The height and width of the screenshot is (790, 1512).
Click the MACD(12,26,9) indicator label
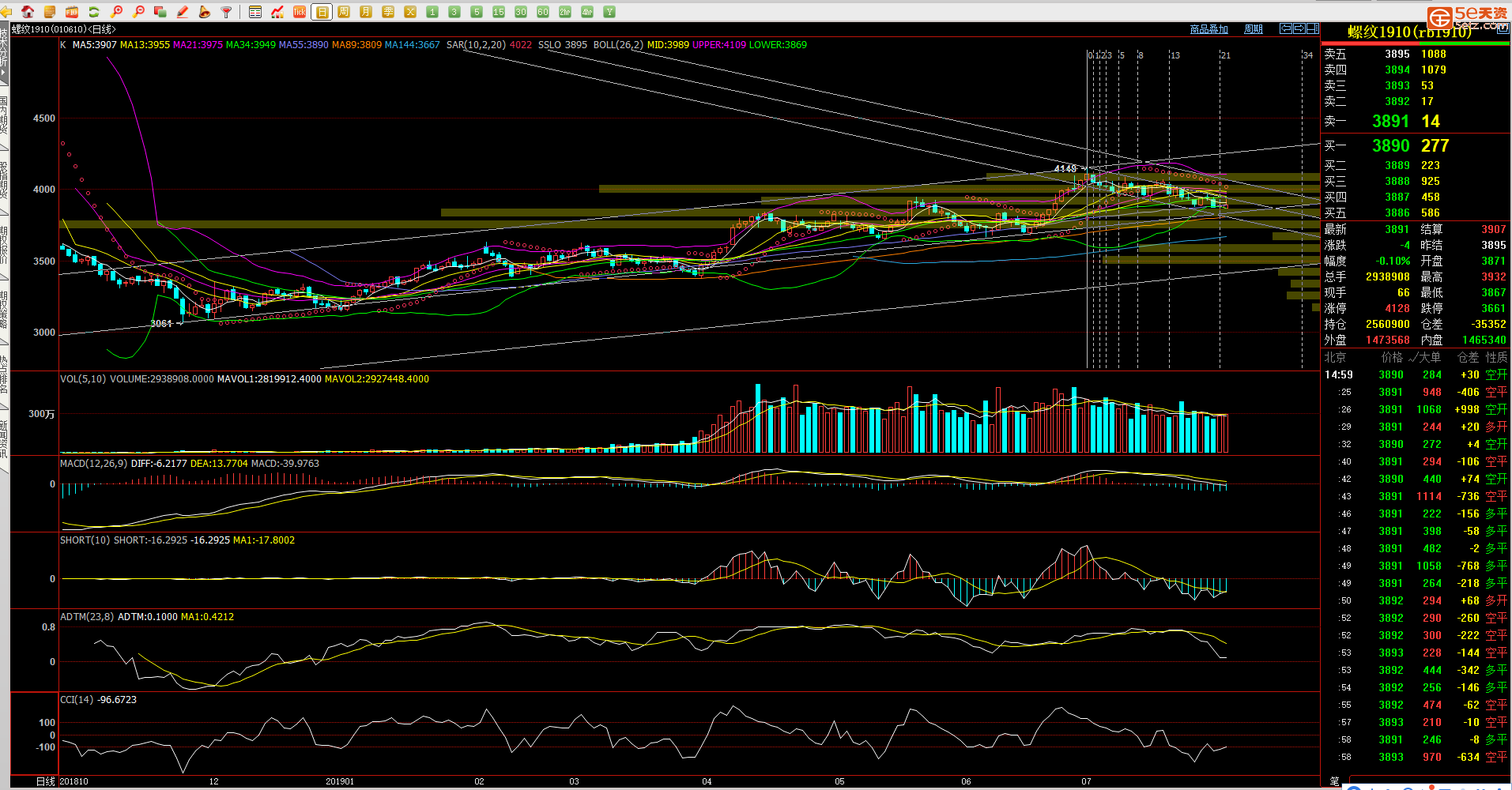pyautogui.click(x=93, y=464)
